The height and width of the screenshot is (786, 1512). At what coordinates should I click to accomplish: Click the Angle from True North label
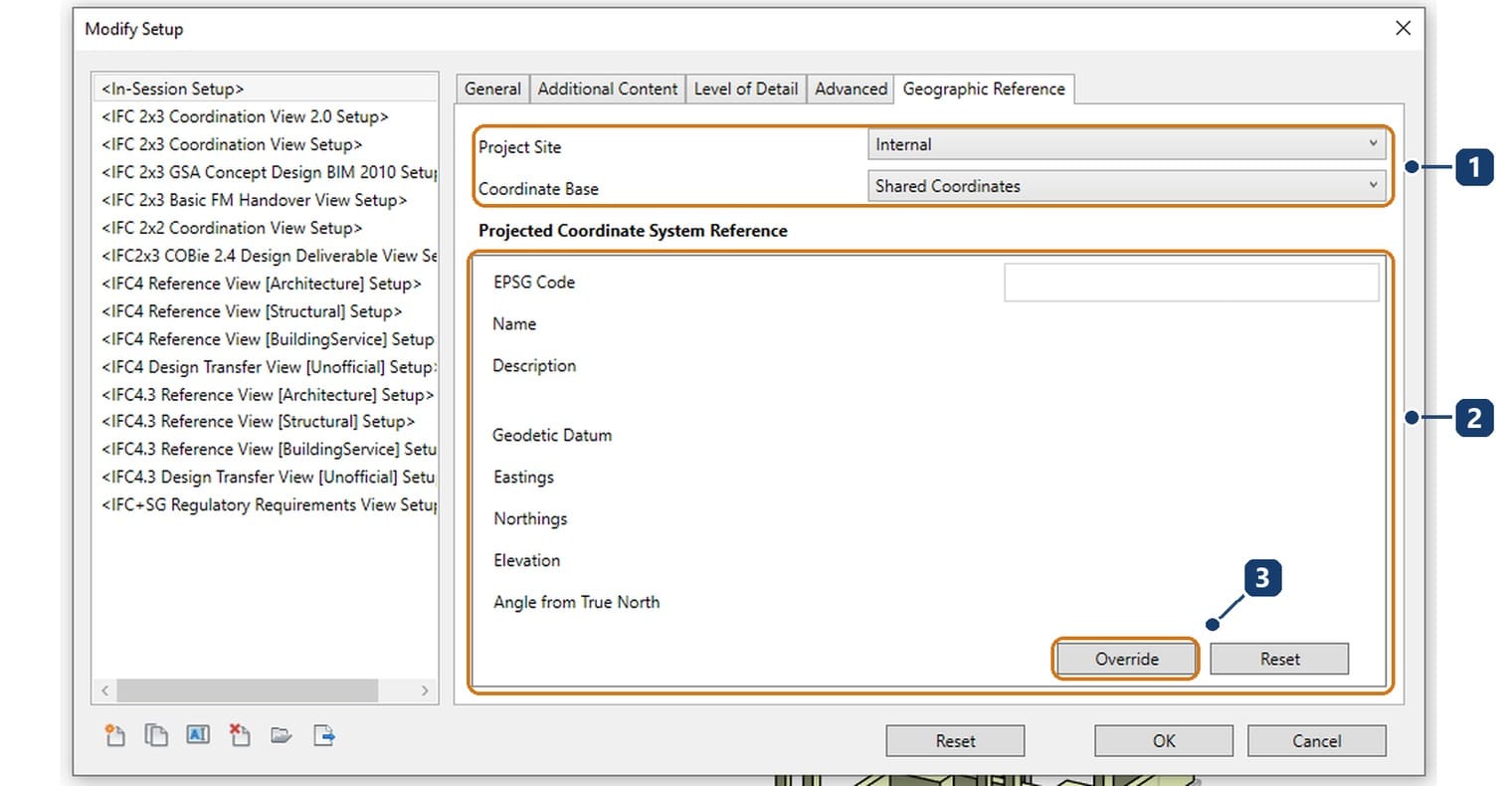pyautogui.click(x=576, y=602)
